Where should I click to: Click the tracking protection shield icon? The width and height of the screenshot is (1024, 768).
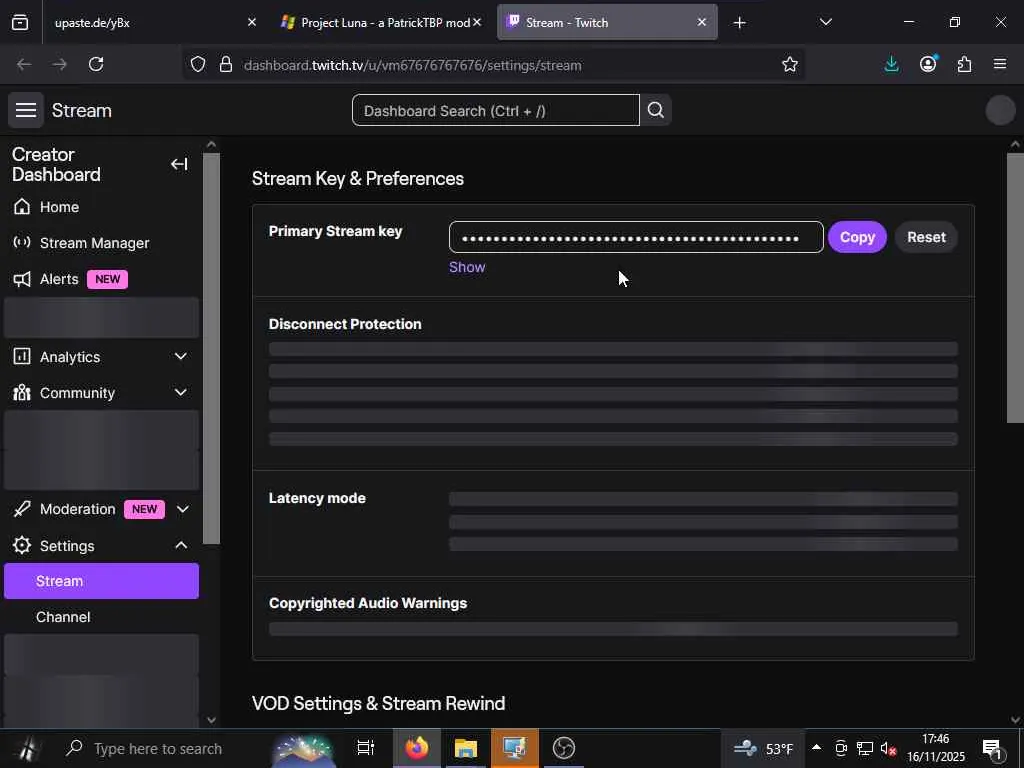tap(198, 64)
